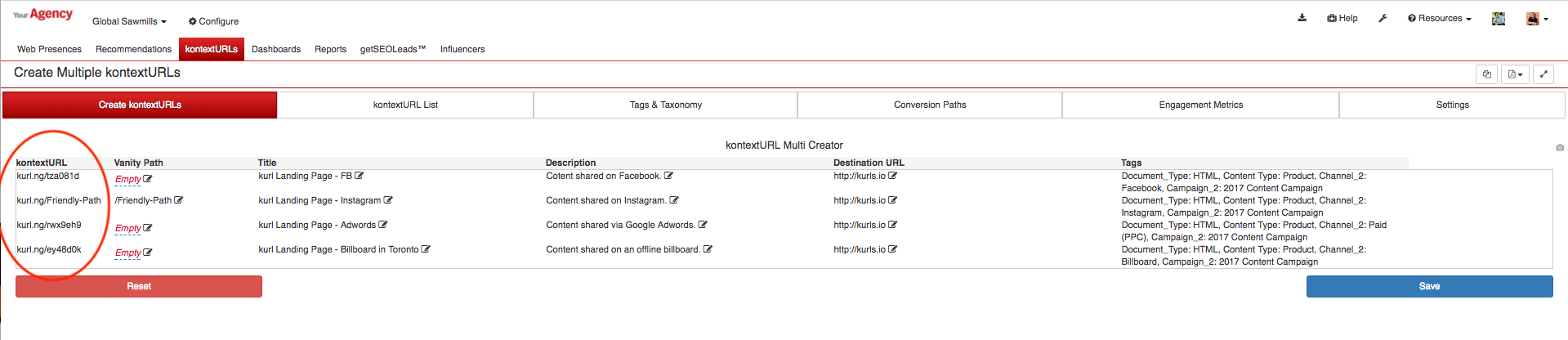
Task: Edit description Content shared on Instagram
Action: pos(674,200)
